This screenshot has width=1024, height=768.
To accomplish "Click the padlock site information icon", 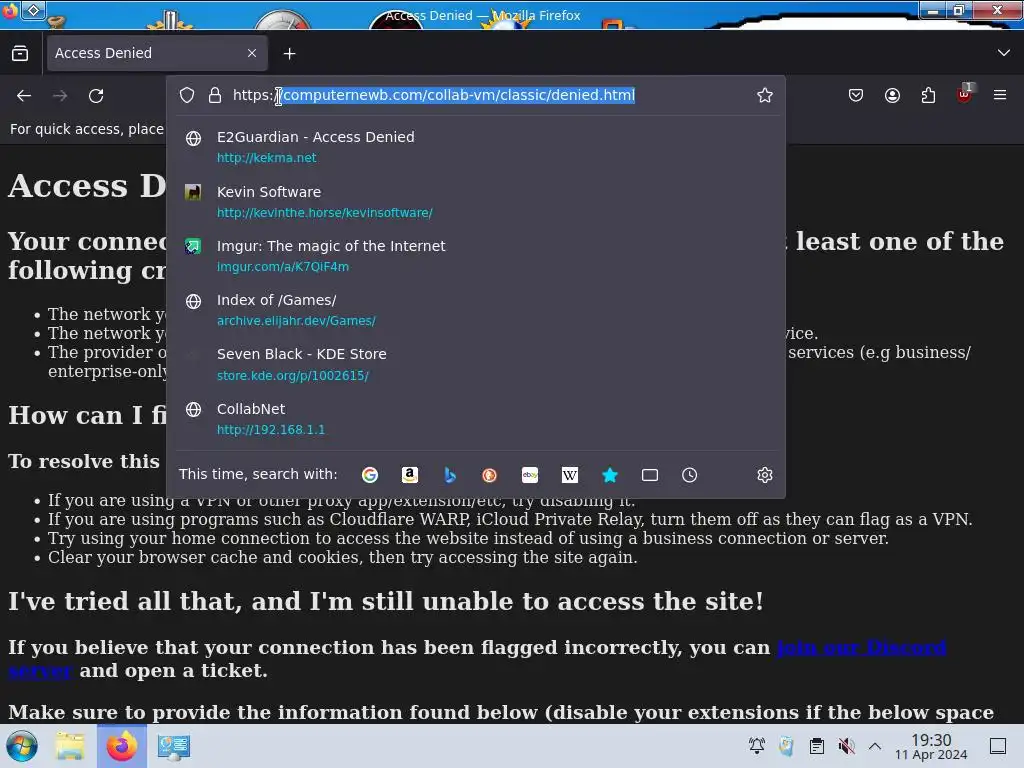I will pos(215,95).
